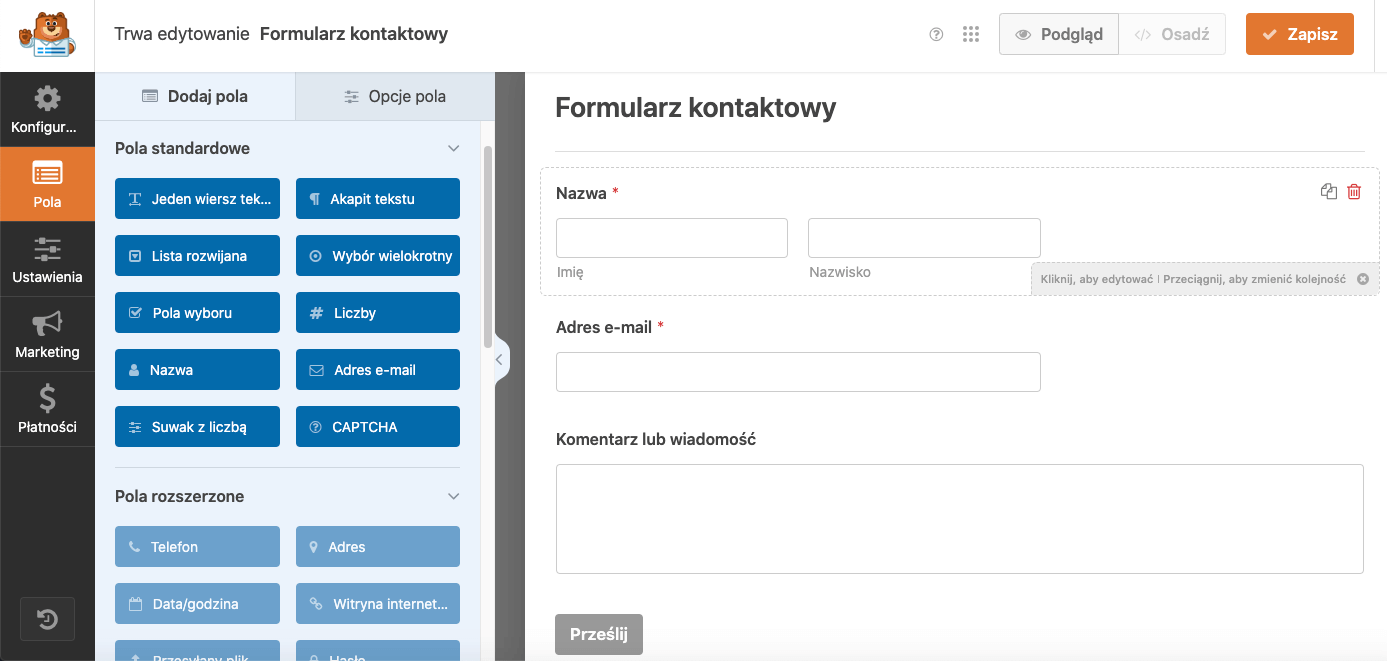Save the form using Zapisz
The height and width of the screenshot is (661, 1387).
[x=1299, y=33]
